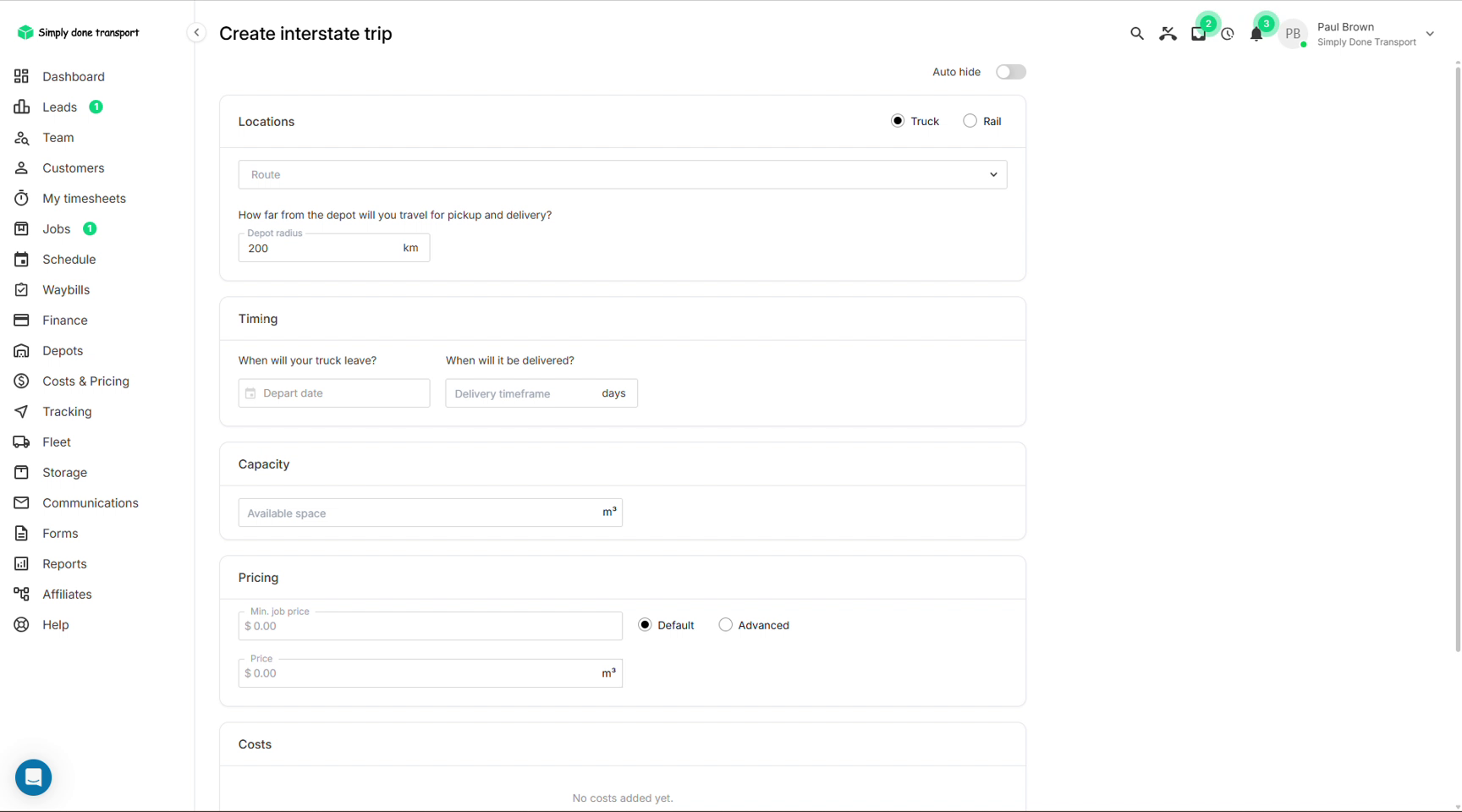Click the Delivery timeframe field
This screenshot has height=812, width=1462.
pyautogui.click(x=541, y=393)
